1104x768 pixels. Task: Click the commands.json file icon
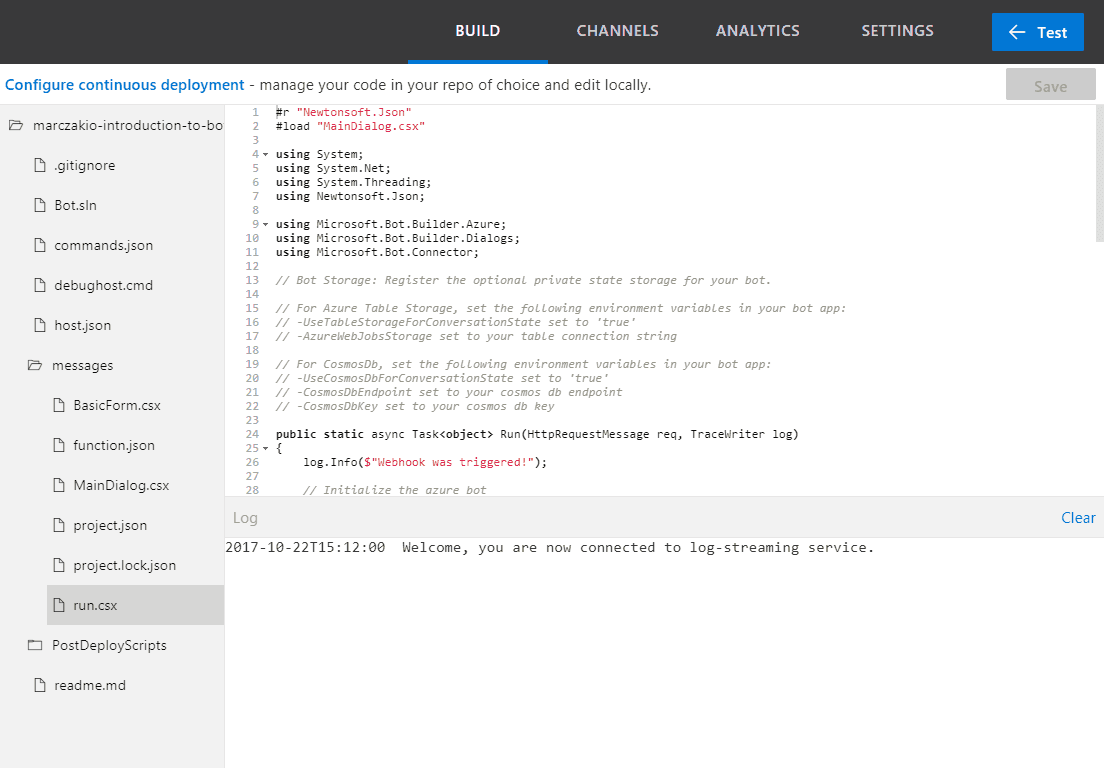click(40, 245)
